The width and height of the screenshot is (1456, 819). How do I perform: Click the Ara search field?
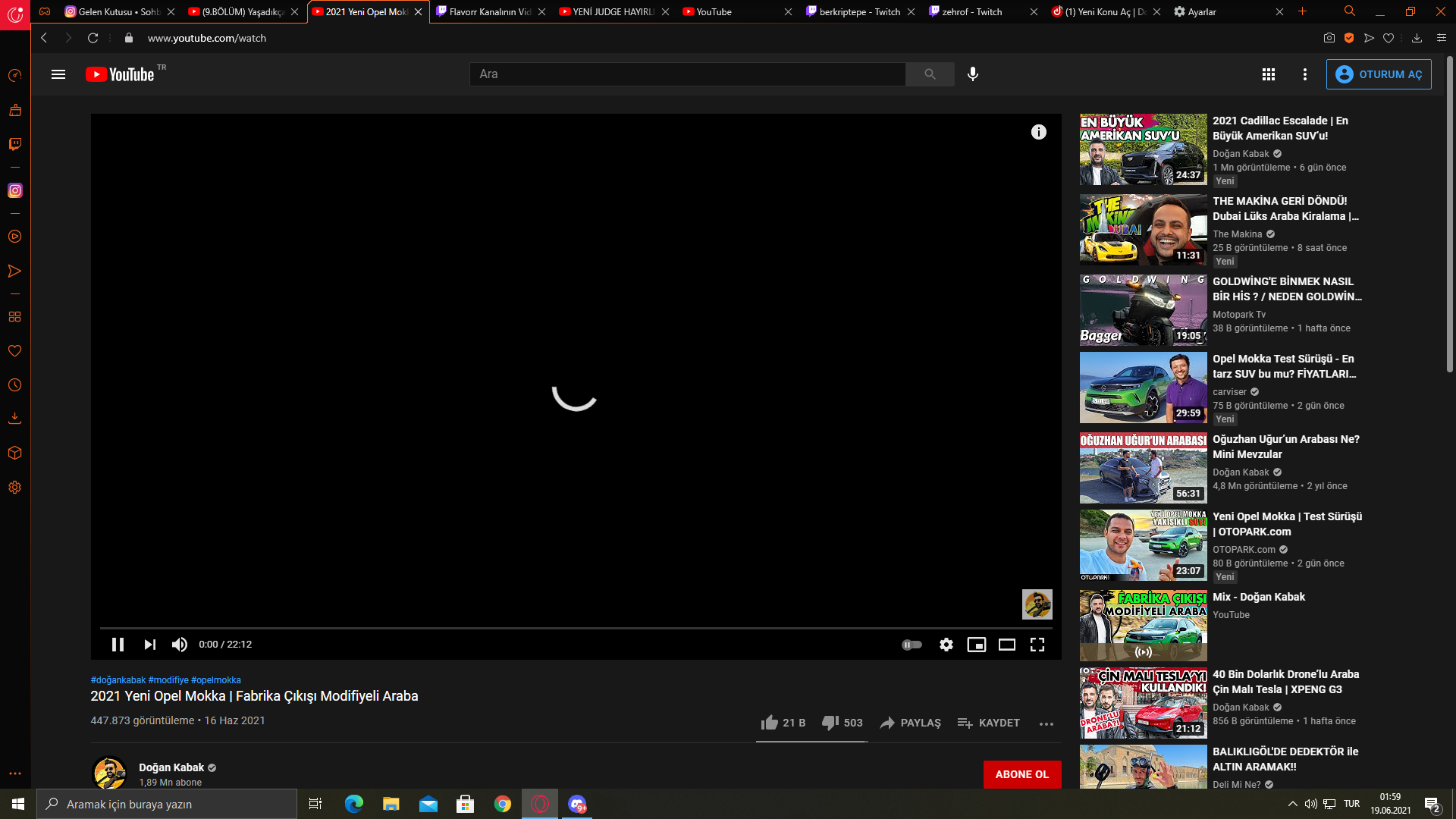pyautogui.click(x=687, y=74)
